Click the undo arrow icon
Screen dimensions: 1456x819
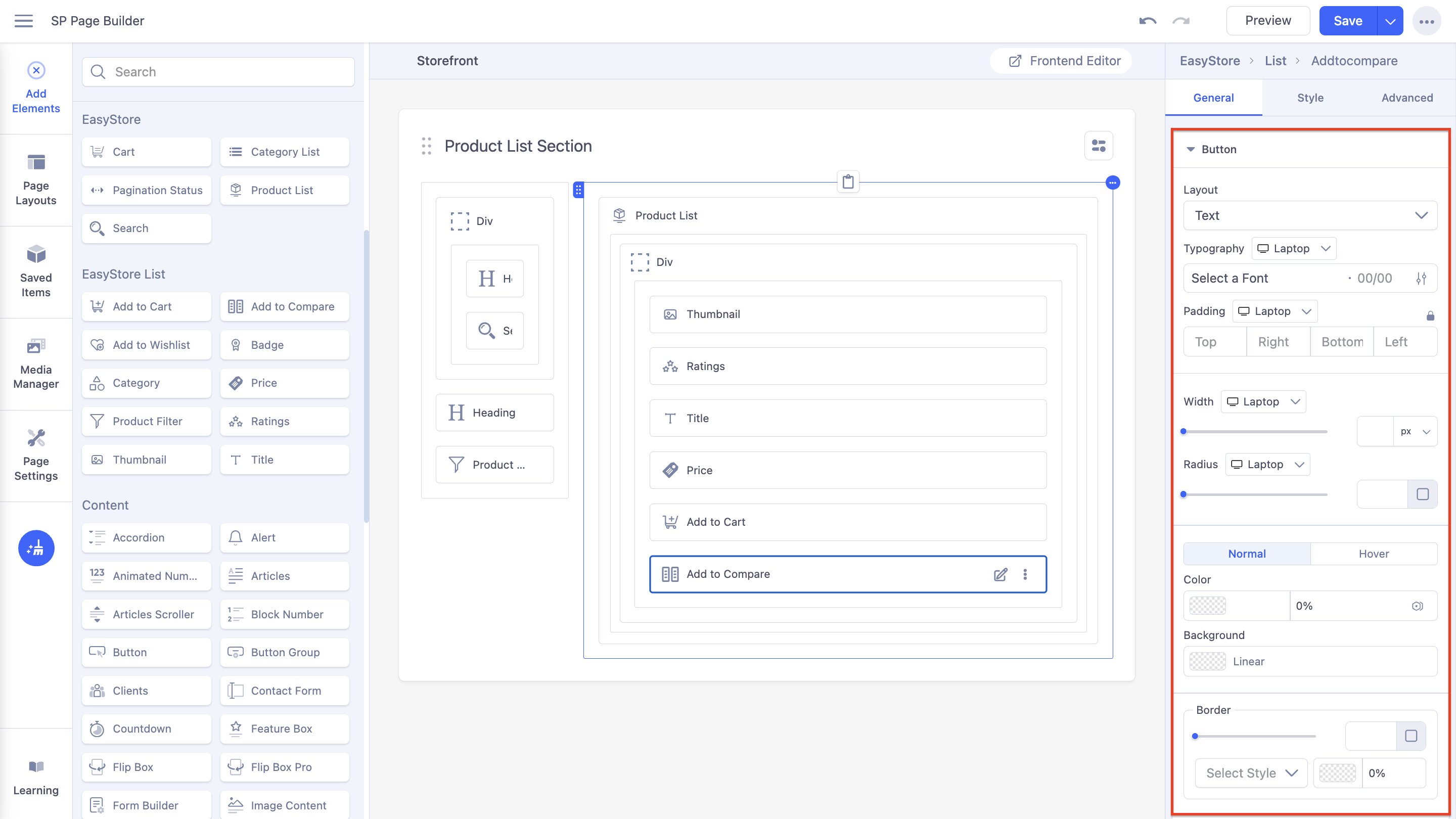1148,21
